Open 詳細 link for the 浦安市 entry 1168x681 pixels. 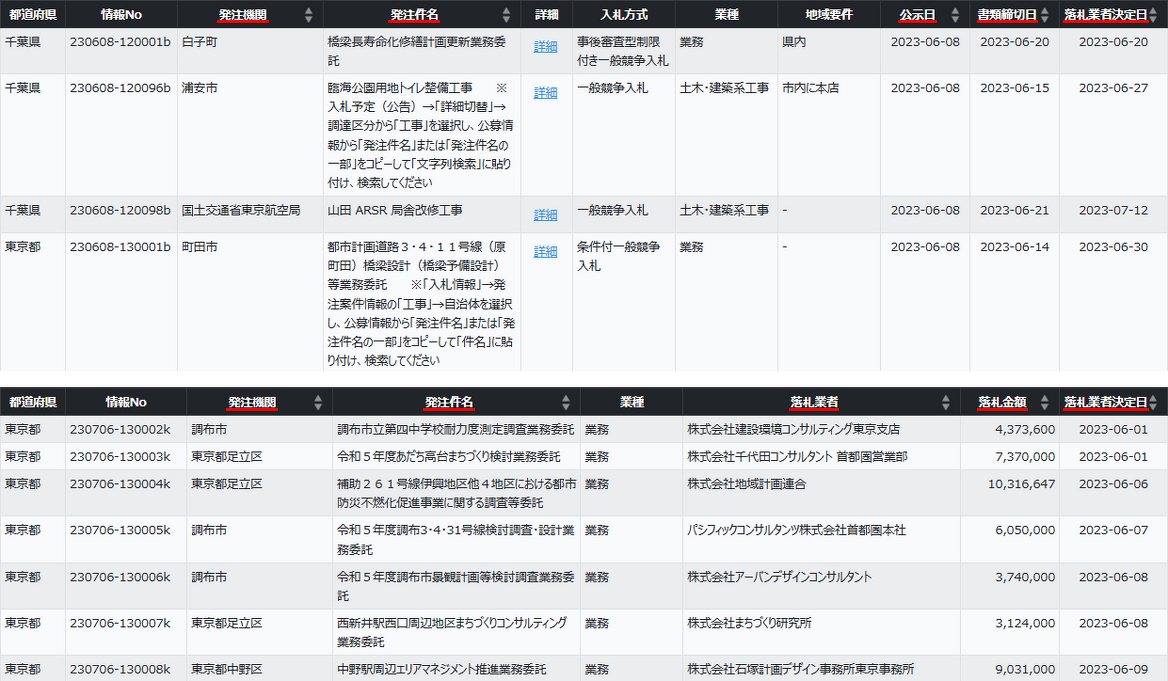[545, 93]
